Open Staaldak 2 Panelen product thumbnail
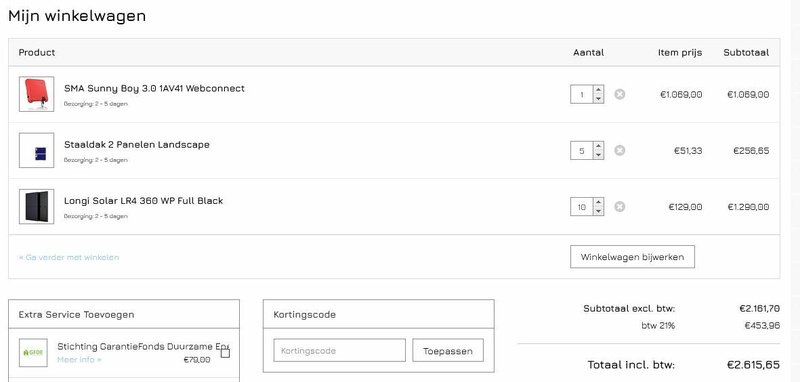The image size is (800, 382). pos(36,150)
